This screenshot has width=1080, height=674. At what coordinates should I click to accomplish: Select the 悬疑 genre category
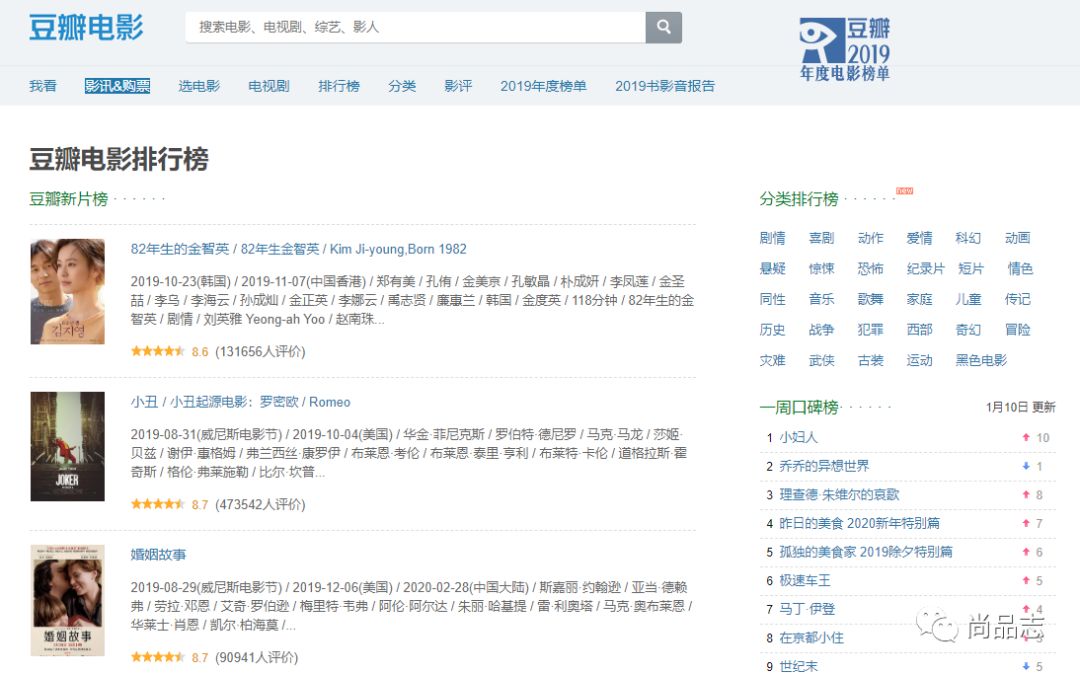point(772,268)
